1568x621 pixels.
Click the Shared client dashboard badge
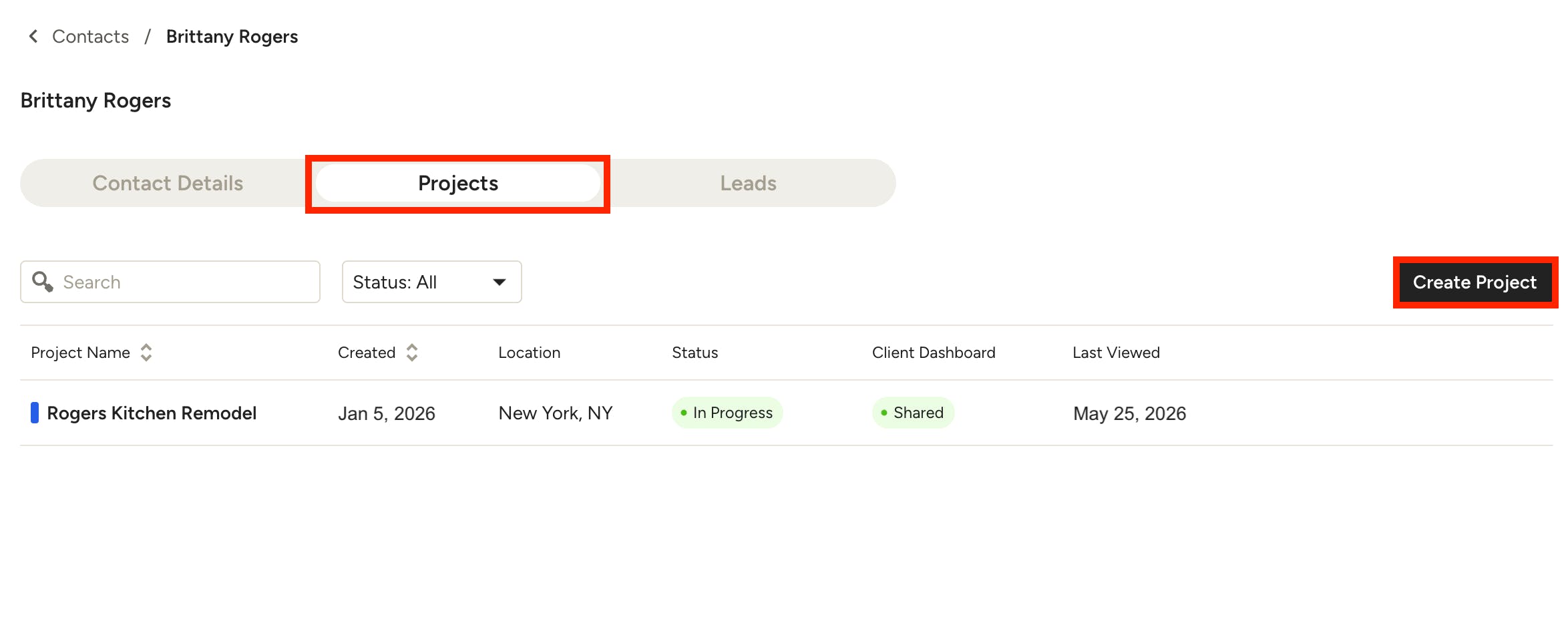click(x=913, y=413)
